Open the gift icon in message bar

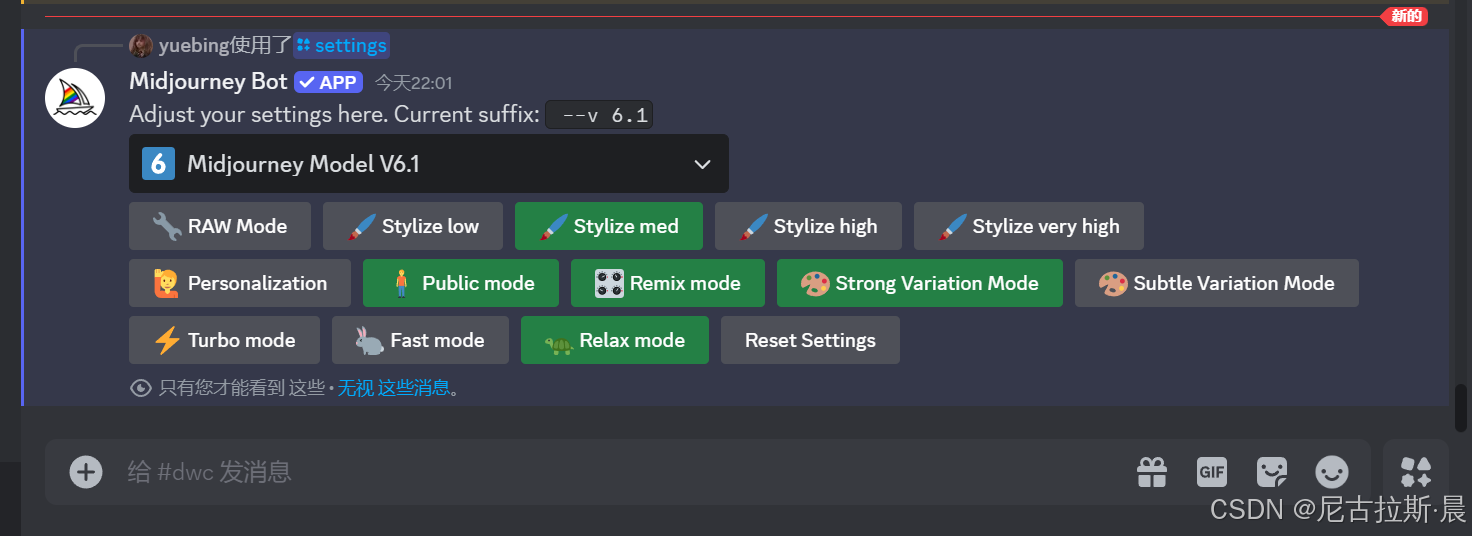tap(1152, 472)
